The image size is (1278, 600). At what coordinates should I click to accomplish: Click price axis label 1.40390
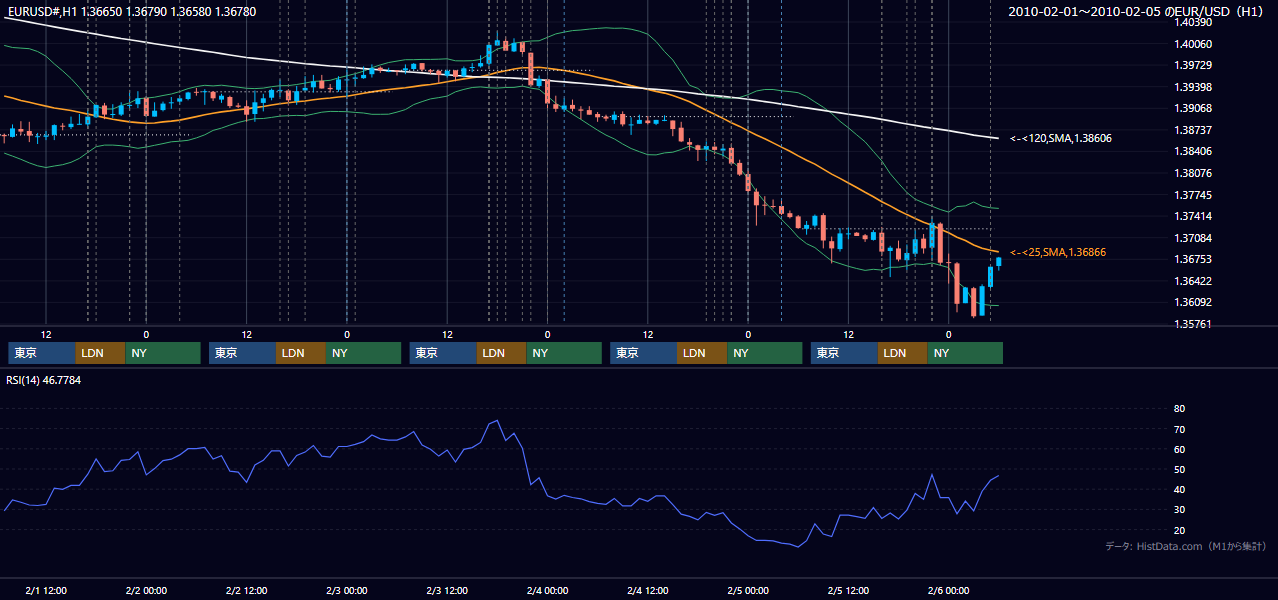[x=1192, y=22]
